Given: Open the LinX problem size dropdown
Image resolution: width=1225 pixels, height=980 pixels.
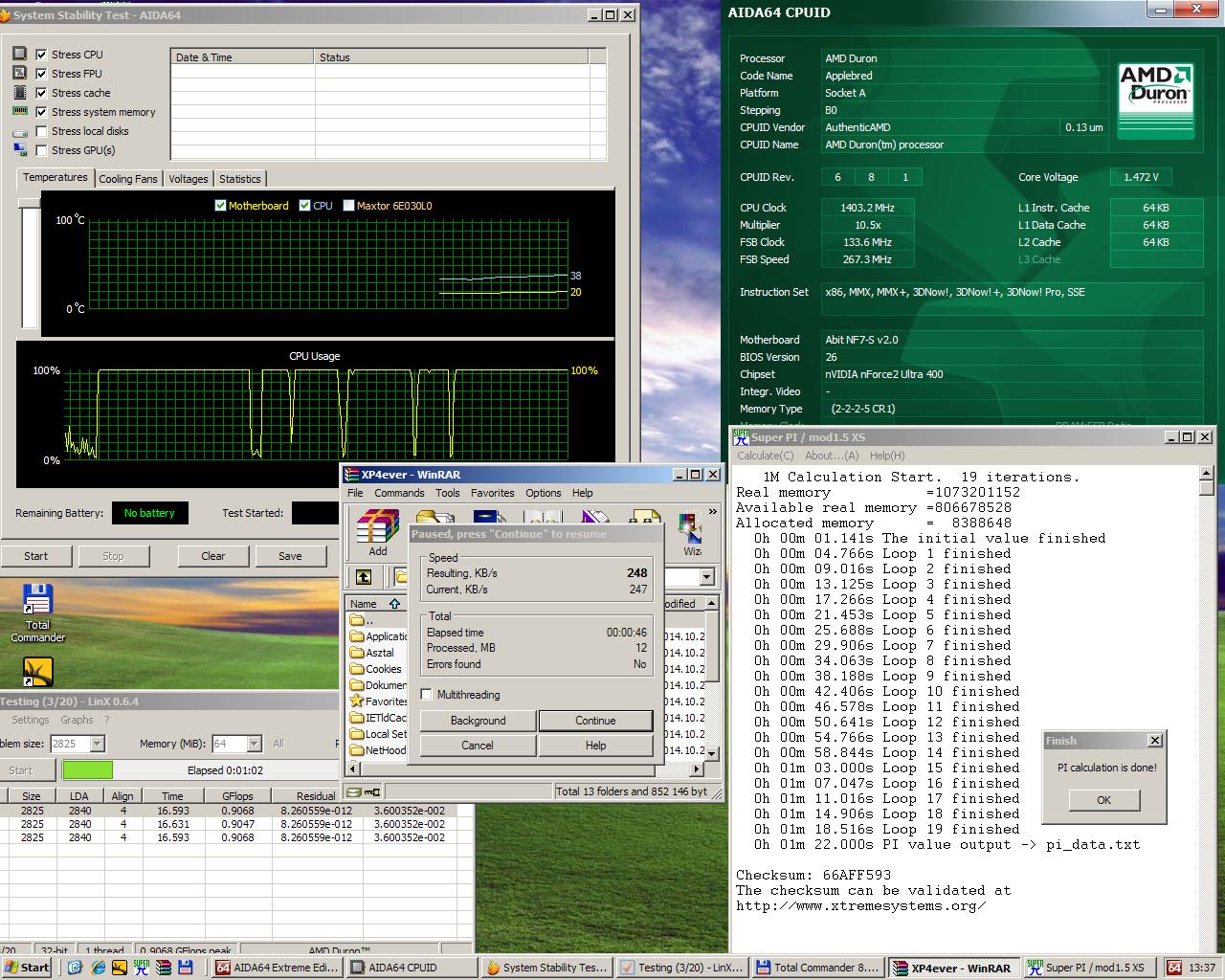Looking at the screenshot, I should [97, 744].
